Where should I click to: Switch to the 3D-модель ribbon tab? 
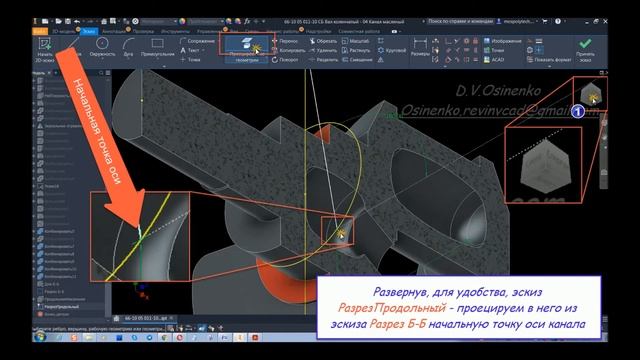[x=64, y=31]
